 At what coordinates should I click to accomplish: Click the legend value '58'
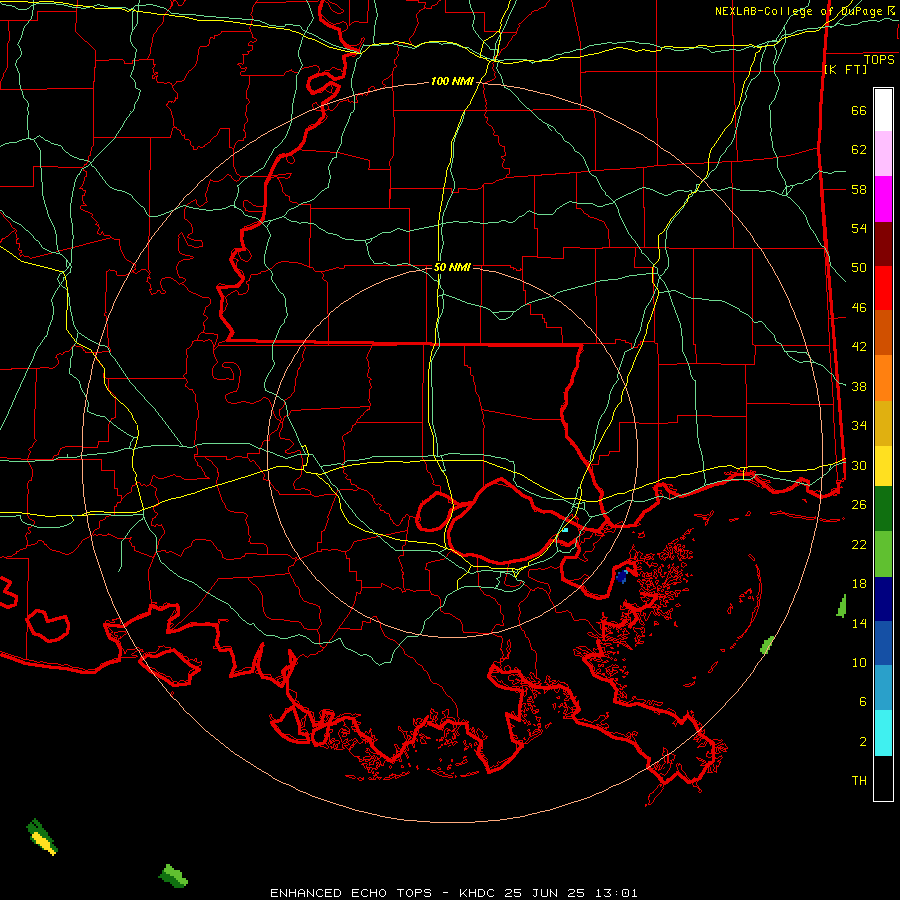859,189
